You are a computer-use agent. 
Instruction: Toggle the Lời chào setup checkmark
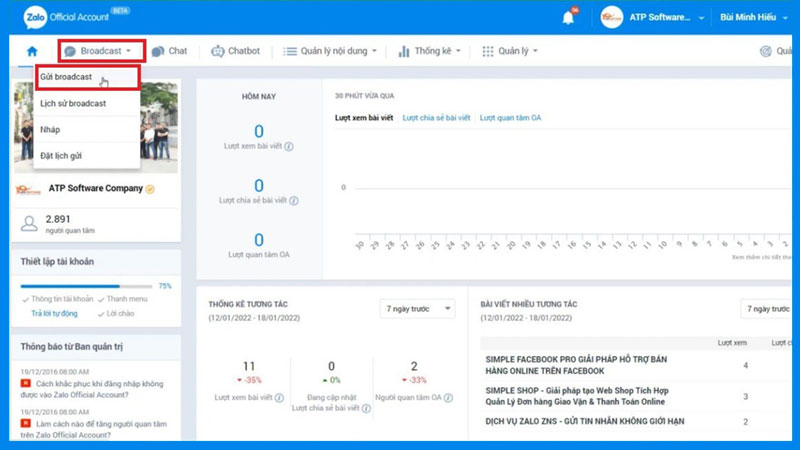(x=101, y=314)
